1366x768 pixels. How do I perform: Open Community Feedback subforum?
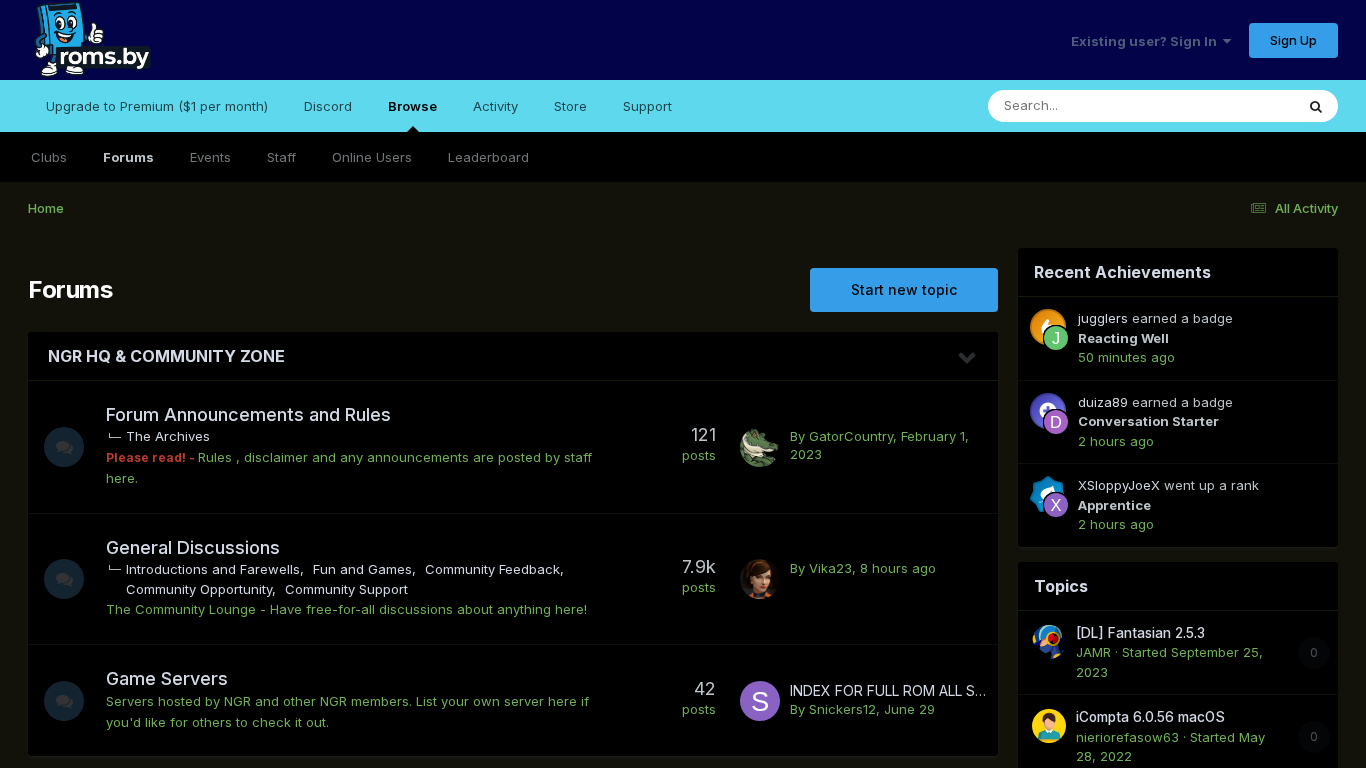tap(493, 569)
